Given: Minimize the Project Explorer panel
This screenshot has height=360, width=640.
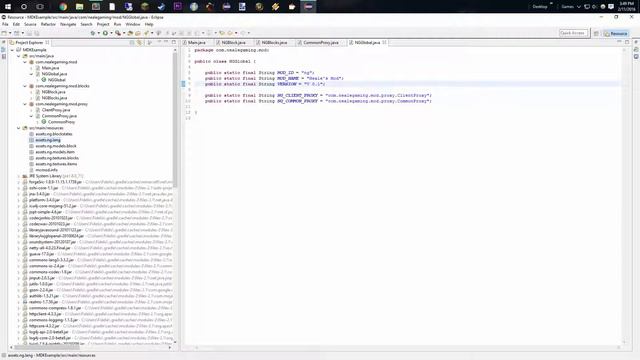Looking at the screenshot, I should click(166, 42).
